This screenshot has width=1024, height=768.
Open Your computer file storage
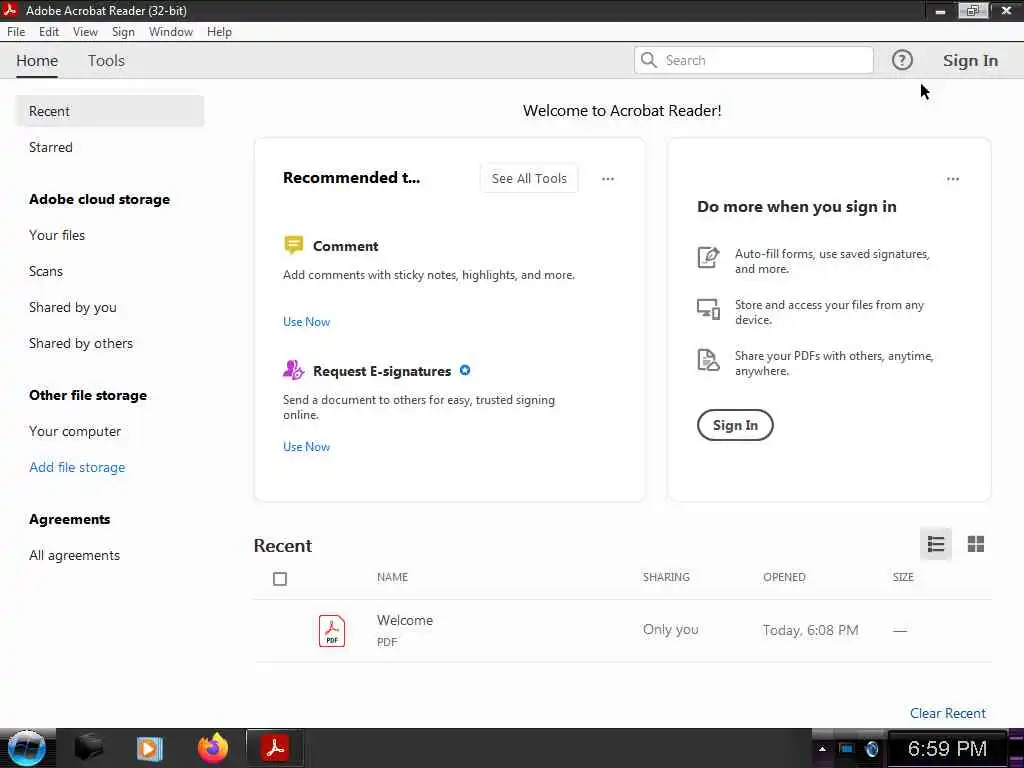tap(74, 431)
